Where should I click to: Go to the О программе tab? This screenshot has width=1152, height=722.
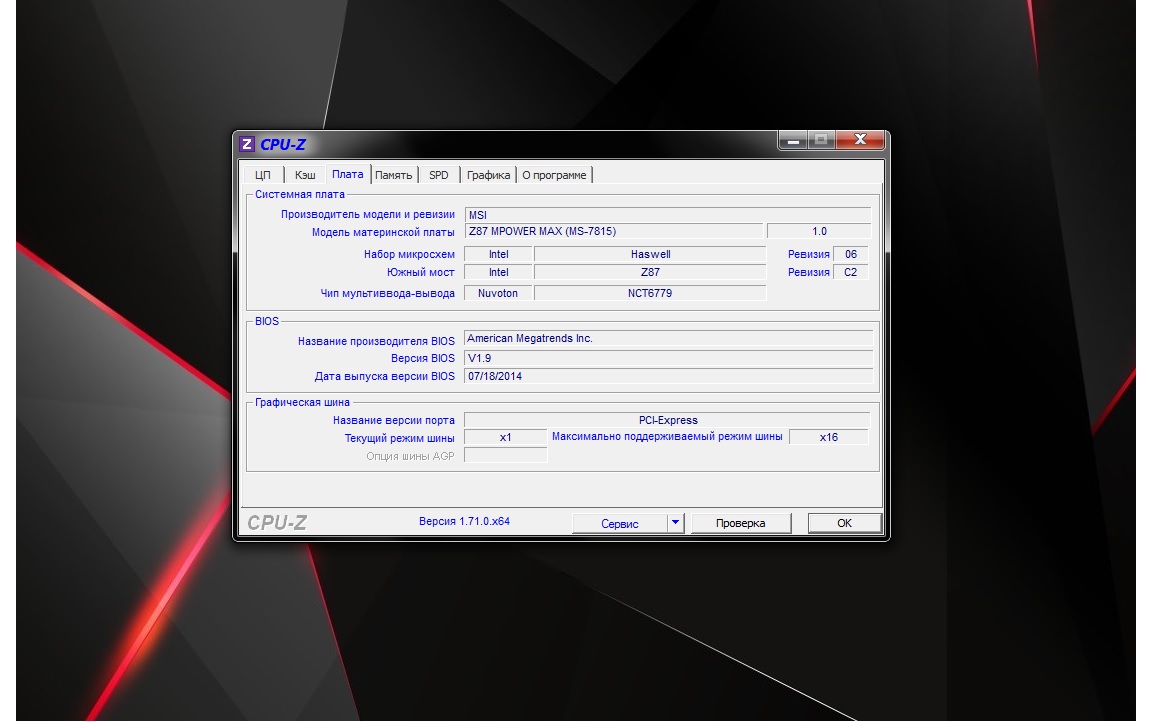click(x=554, y=175)
